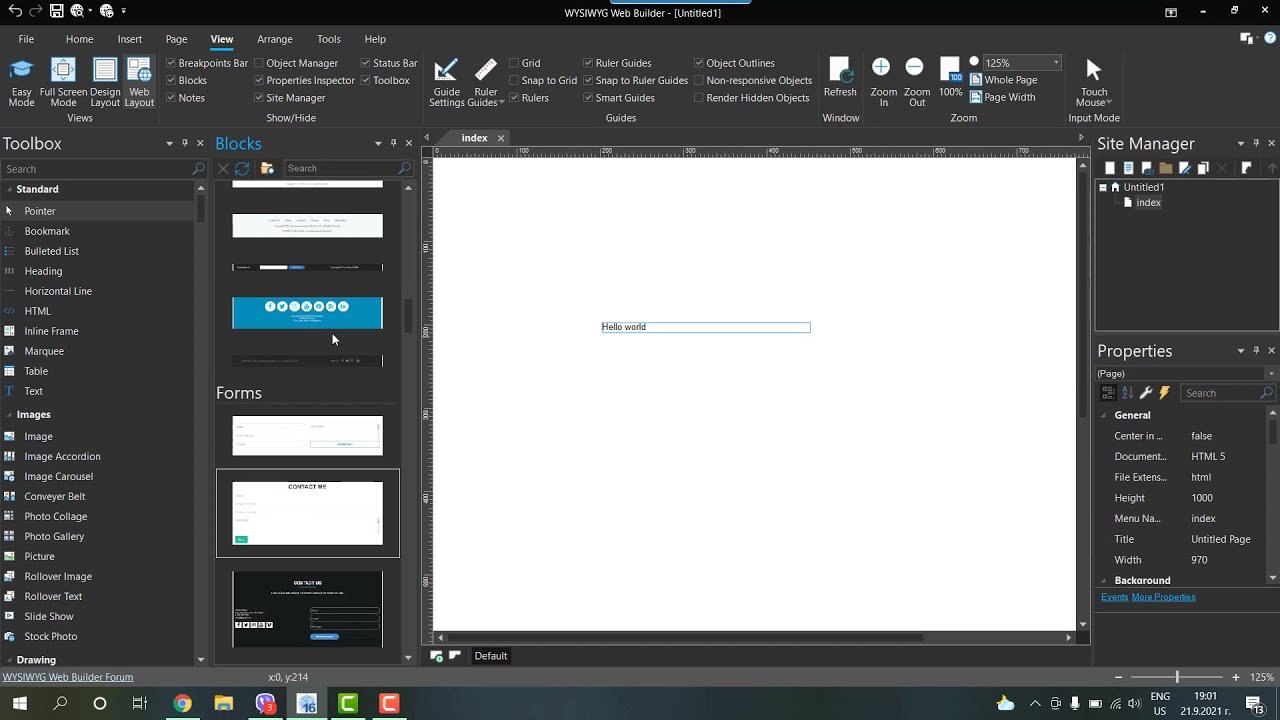
Task: Click the Zoom Out button
Action: pyautogui.click(x=917, y=82)
